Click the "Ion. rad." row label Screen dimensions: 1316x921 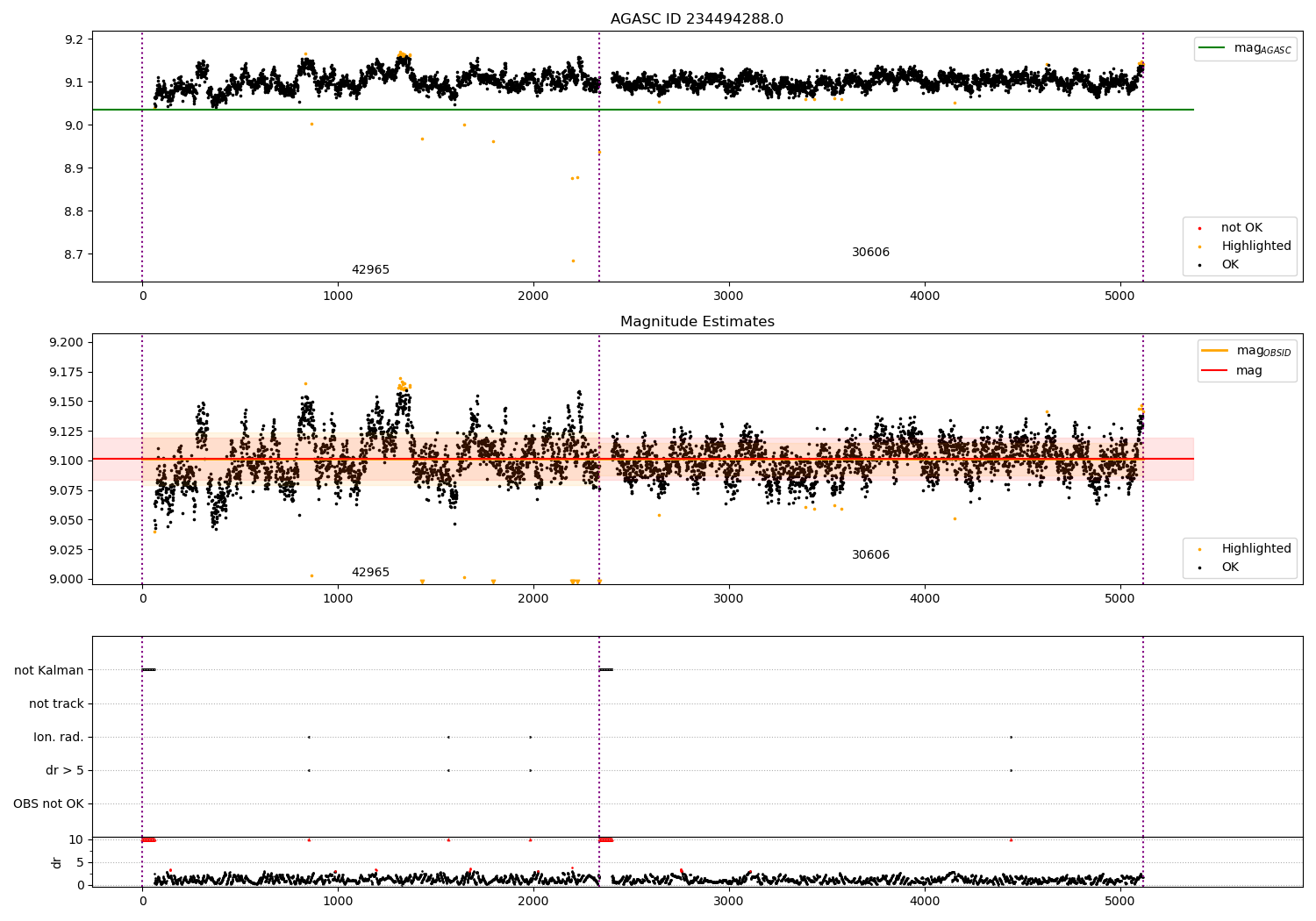click(59, 737)
